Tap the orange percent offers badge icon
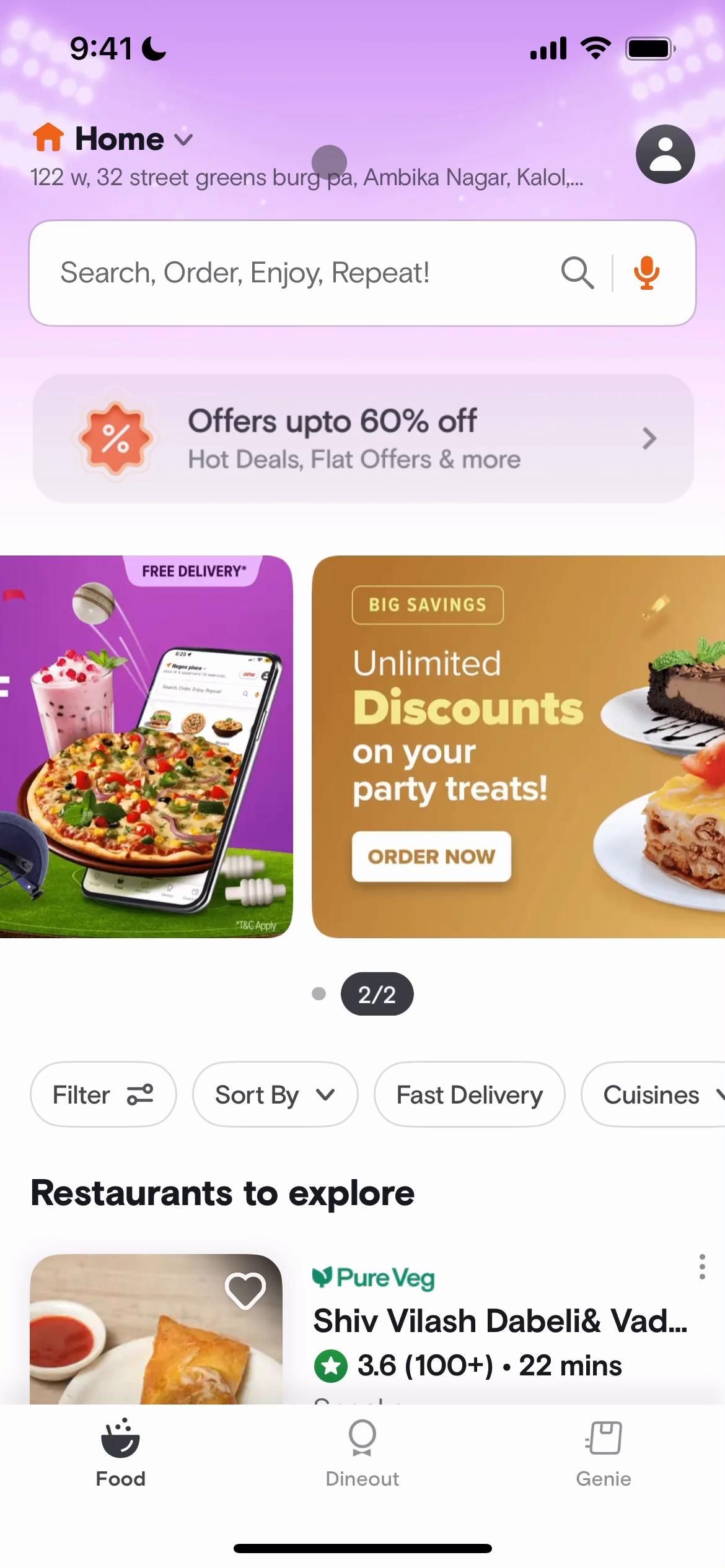 115,438
